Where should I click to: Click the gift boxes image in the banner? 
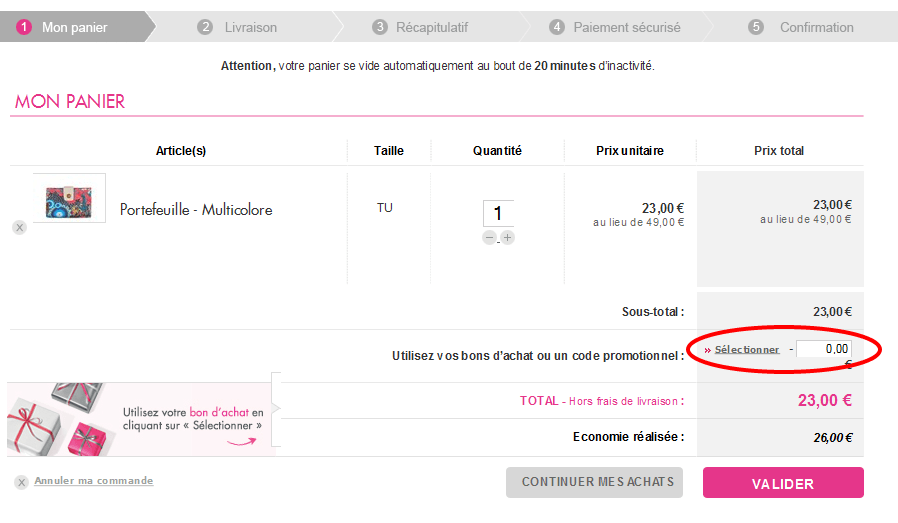pos(60,420)
